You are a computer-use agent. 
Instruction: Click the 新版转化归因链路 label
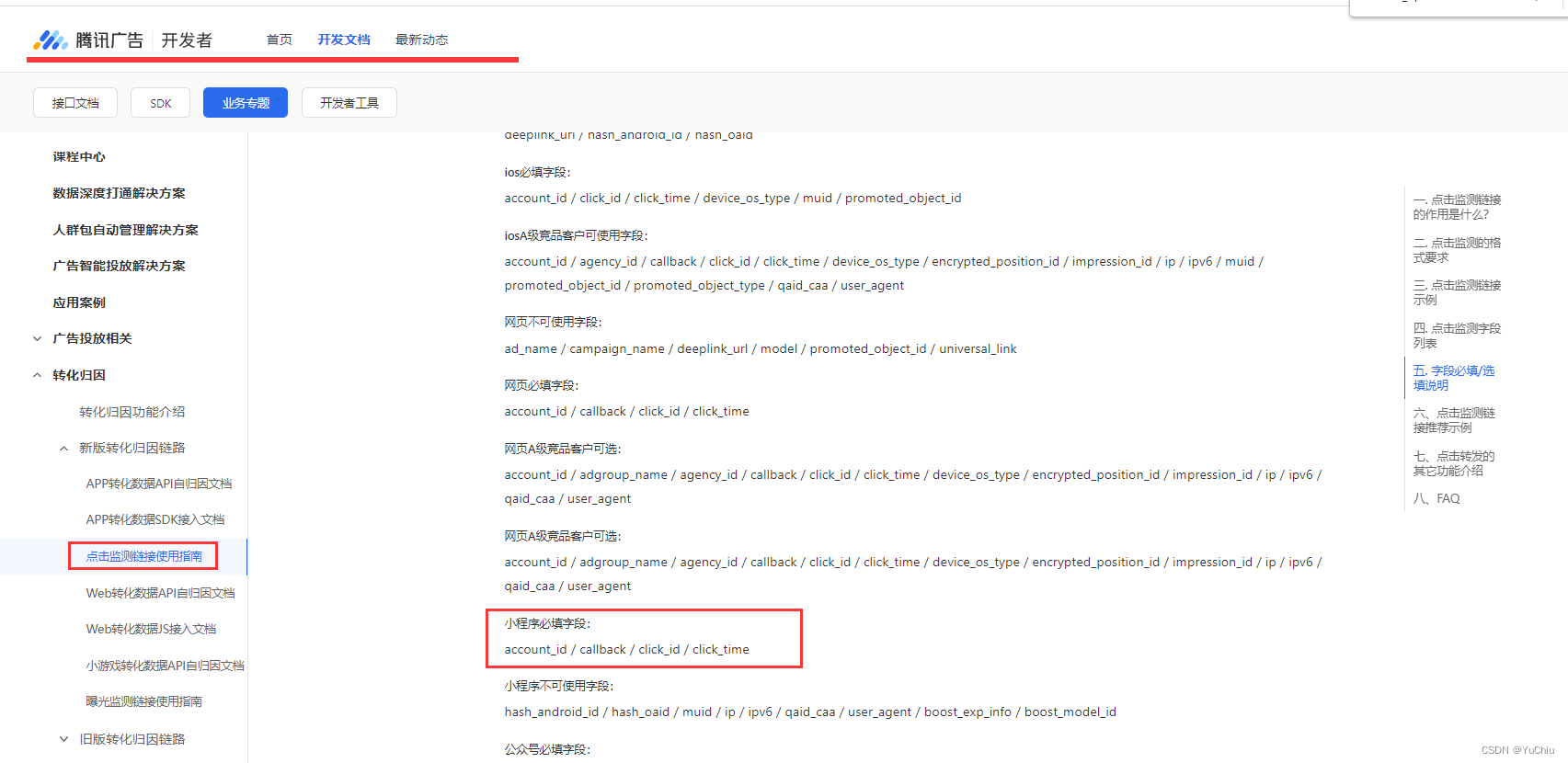pos(132,448)
